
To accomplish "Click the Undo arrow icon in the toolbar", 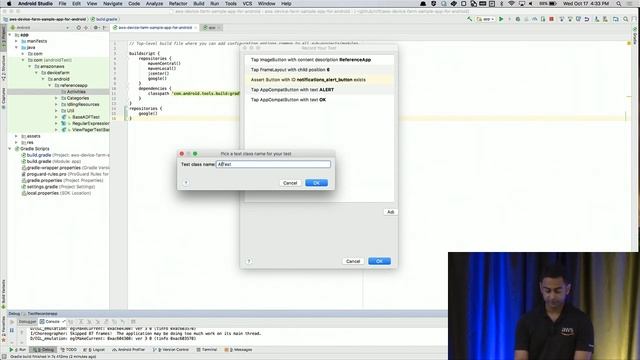I will [587, 19].
